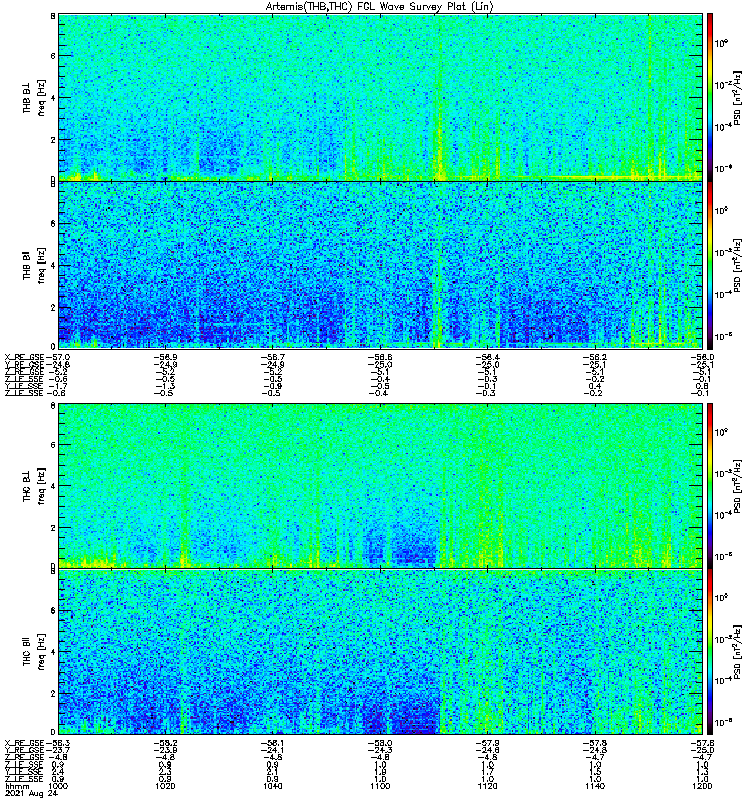Click the 1200 time tick label
750x800 pixels.
(702, 786)
